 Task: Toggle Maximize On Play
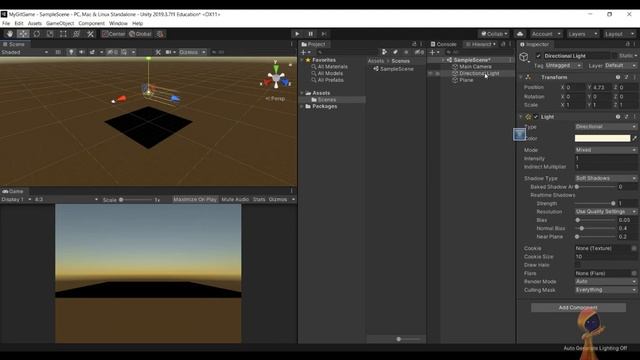click(195, 200)
